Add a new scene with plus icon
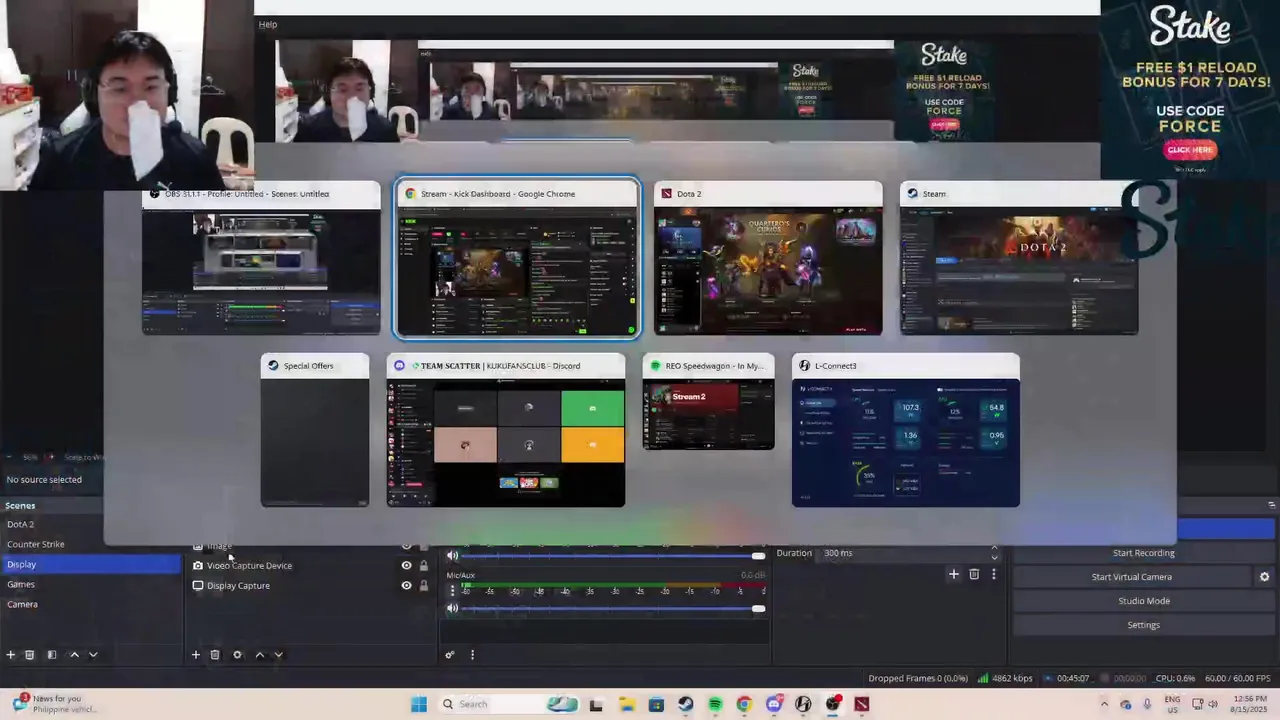This screenshot has height=720, width=1280. click(x=11, y=655)
